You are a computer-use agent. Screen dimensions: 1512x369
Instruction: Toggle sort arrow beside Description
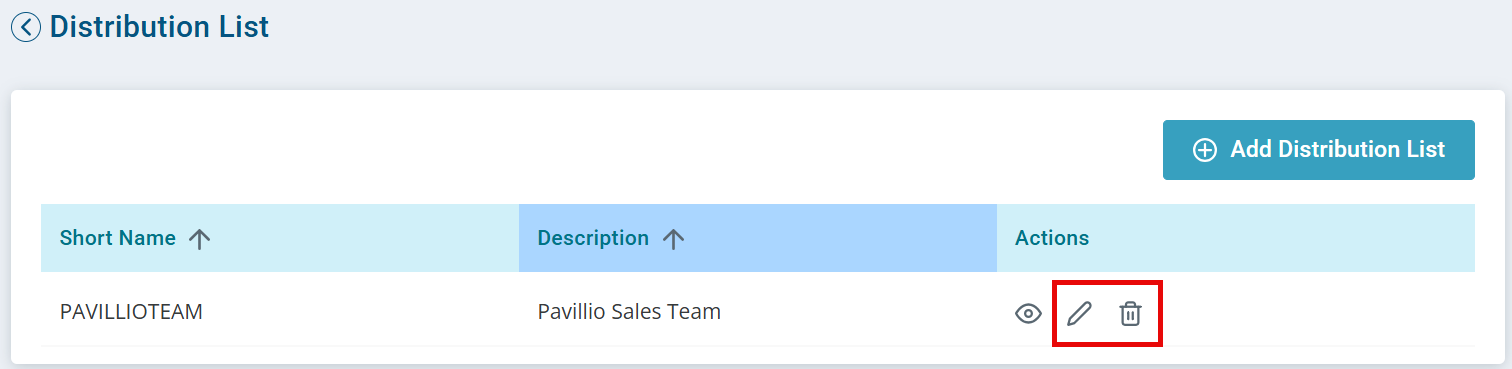tap(673, 239)
